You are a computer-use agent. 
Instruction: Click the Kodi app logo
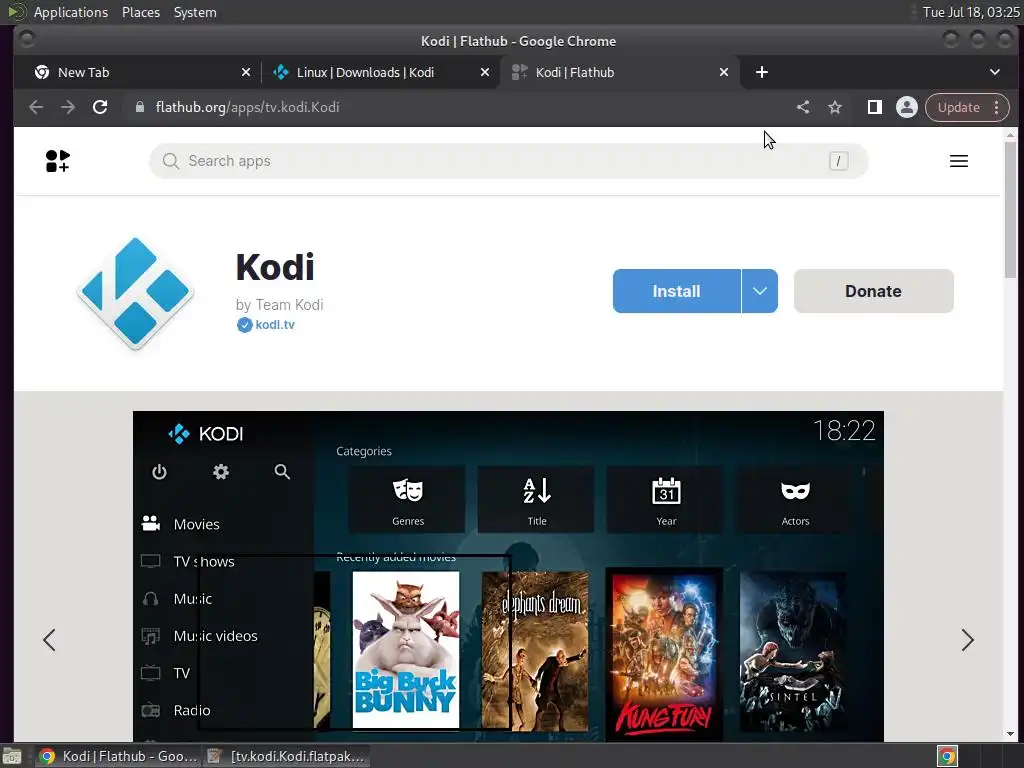click(x=135, y=293)
